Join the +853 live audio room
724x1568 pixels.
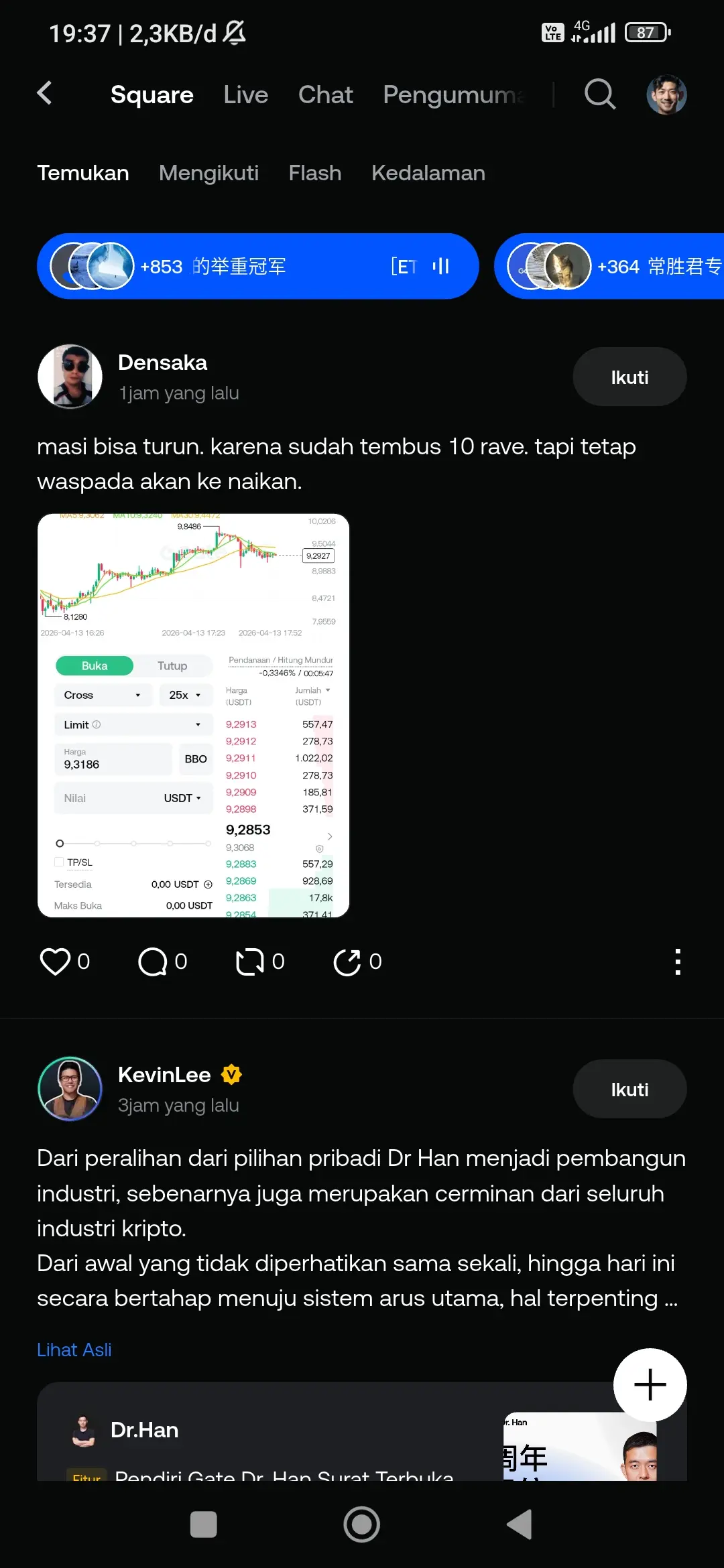click(258, 266)
